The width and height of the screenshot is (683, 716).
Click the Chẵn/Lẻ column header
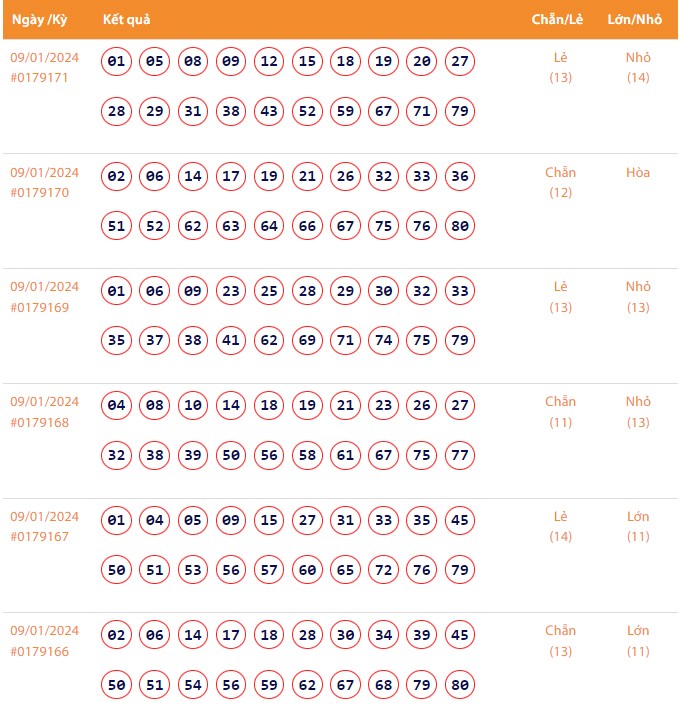560,20
